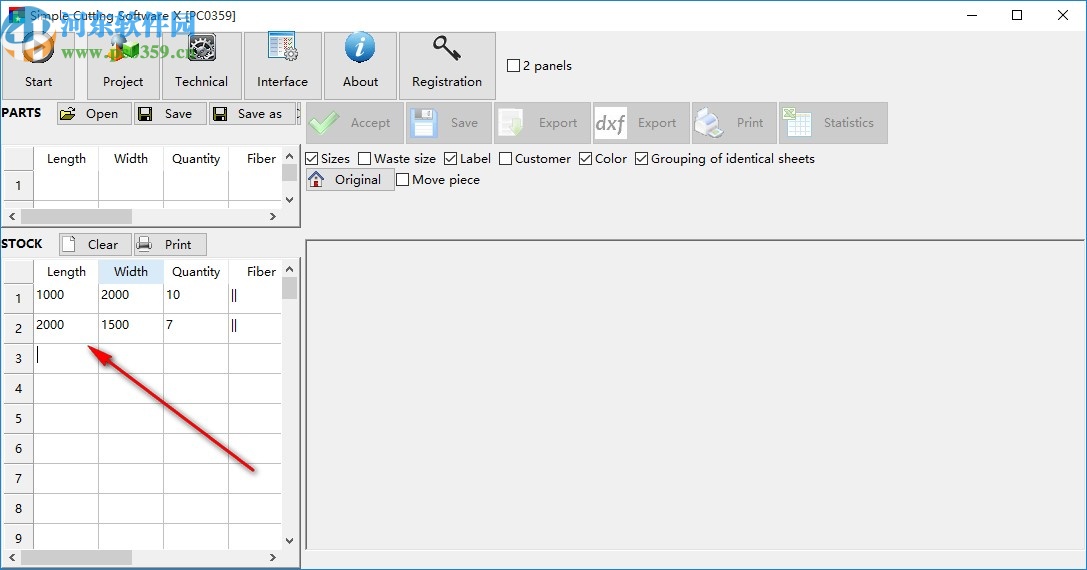Image resolution: width=1087 pixels, height=570 pixels.
Task: Clear the stock list
Action: [x=96, y=244]
